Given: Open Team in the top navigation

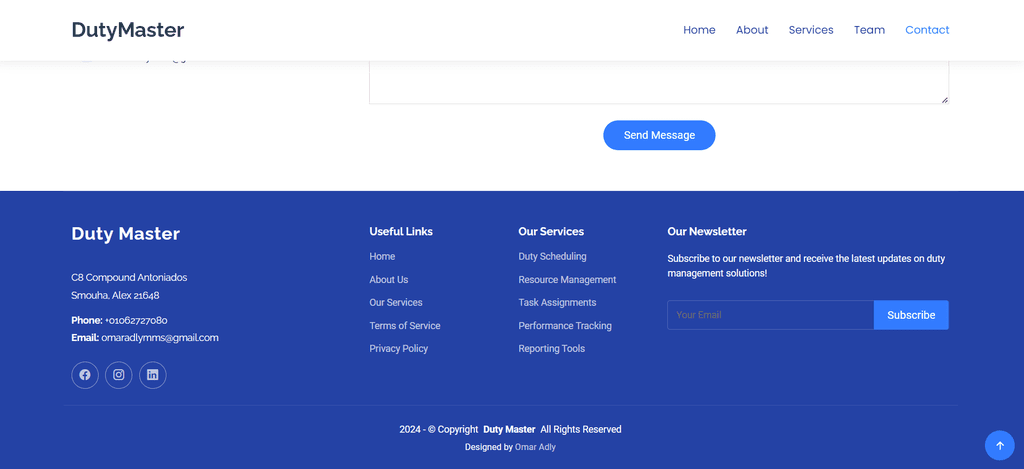Looking at the screenshot, I should [x=869, y=30].
